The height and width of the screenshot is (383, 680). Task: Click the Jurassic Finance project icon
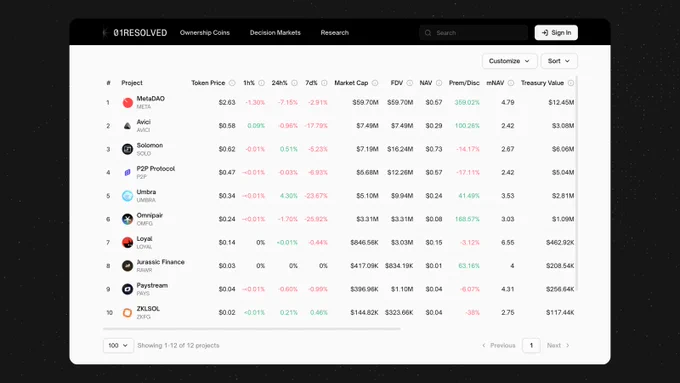(x=128, y=266)
